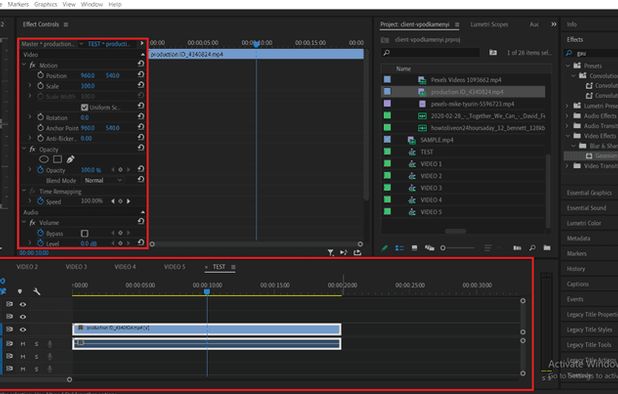
Task: Open the Window menu
Action: (x=91, y=4)
